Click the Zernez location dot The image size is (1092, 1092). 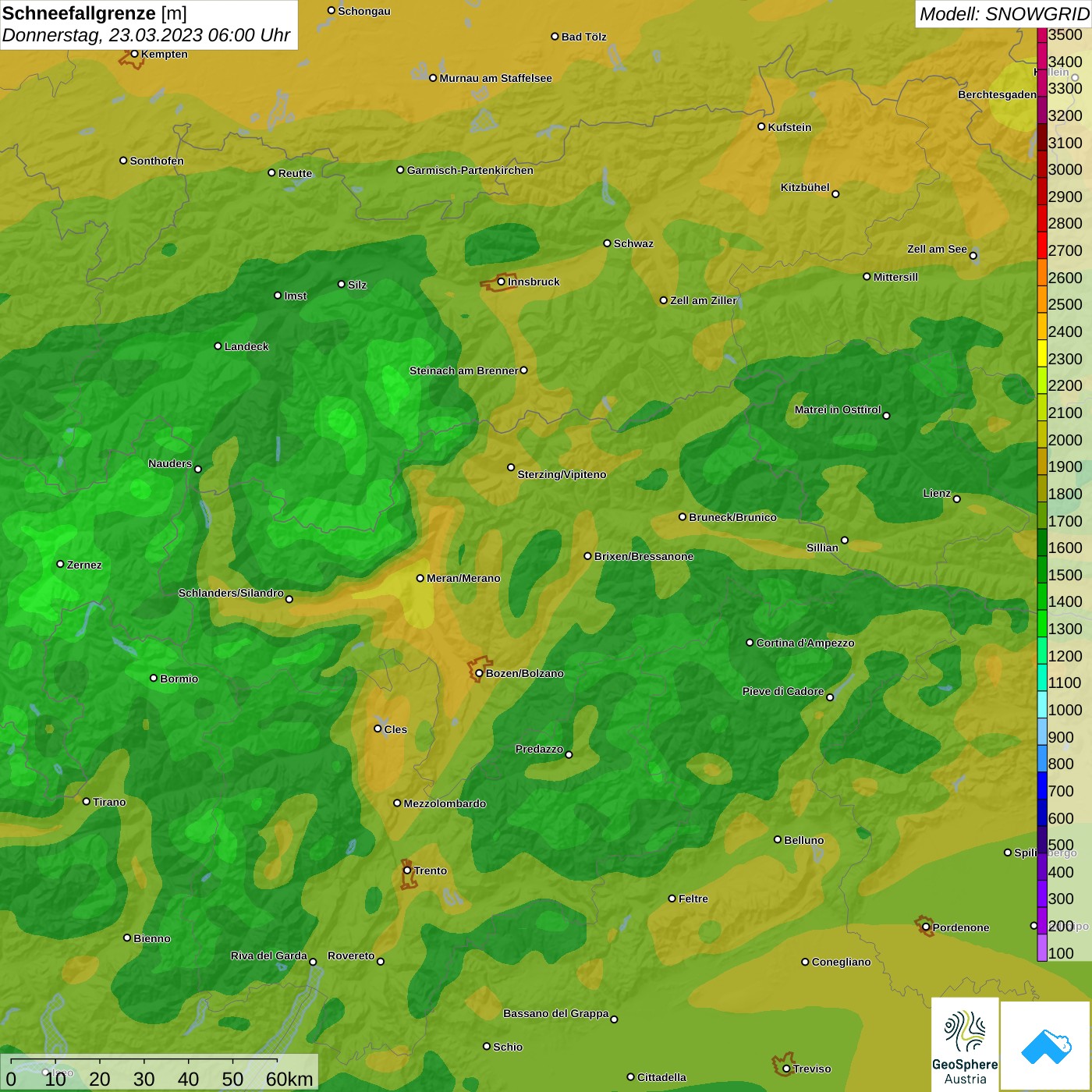pos(60,564)
